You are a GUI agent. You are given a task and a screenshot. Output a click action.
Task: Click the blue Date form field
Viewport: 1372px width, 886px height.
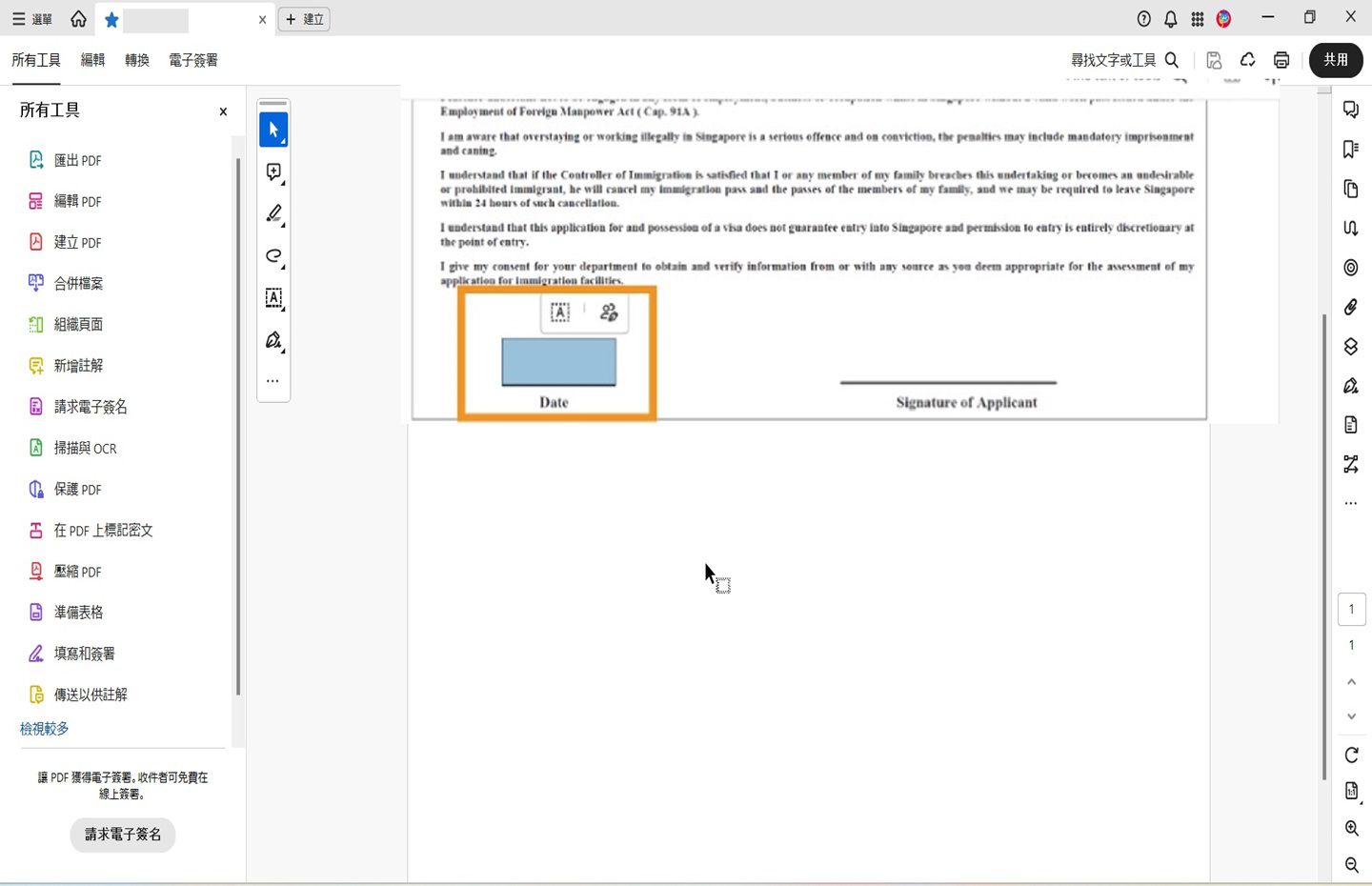tap(558, 362)
